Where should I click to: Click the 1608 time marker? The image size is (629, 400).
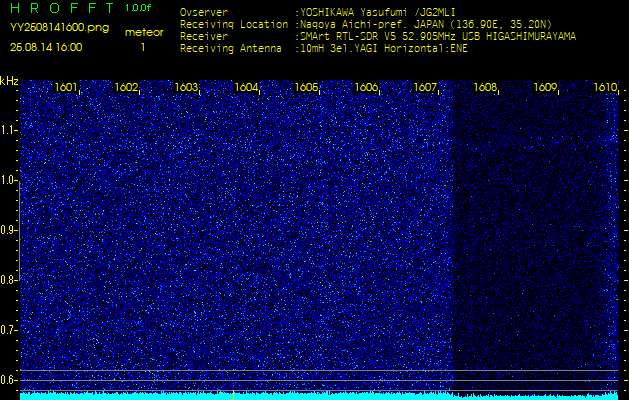pyautogui.click(x=485, y=87)
